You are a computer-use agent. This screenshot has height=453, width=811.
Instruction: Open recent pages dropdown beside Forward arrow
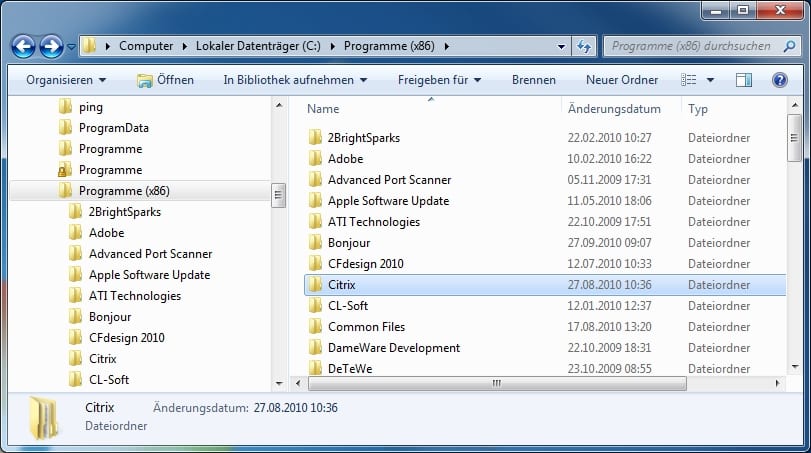[x=71, y=47]
